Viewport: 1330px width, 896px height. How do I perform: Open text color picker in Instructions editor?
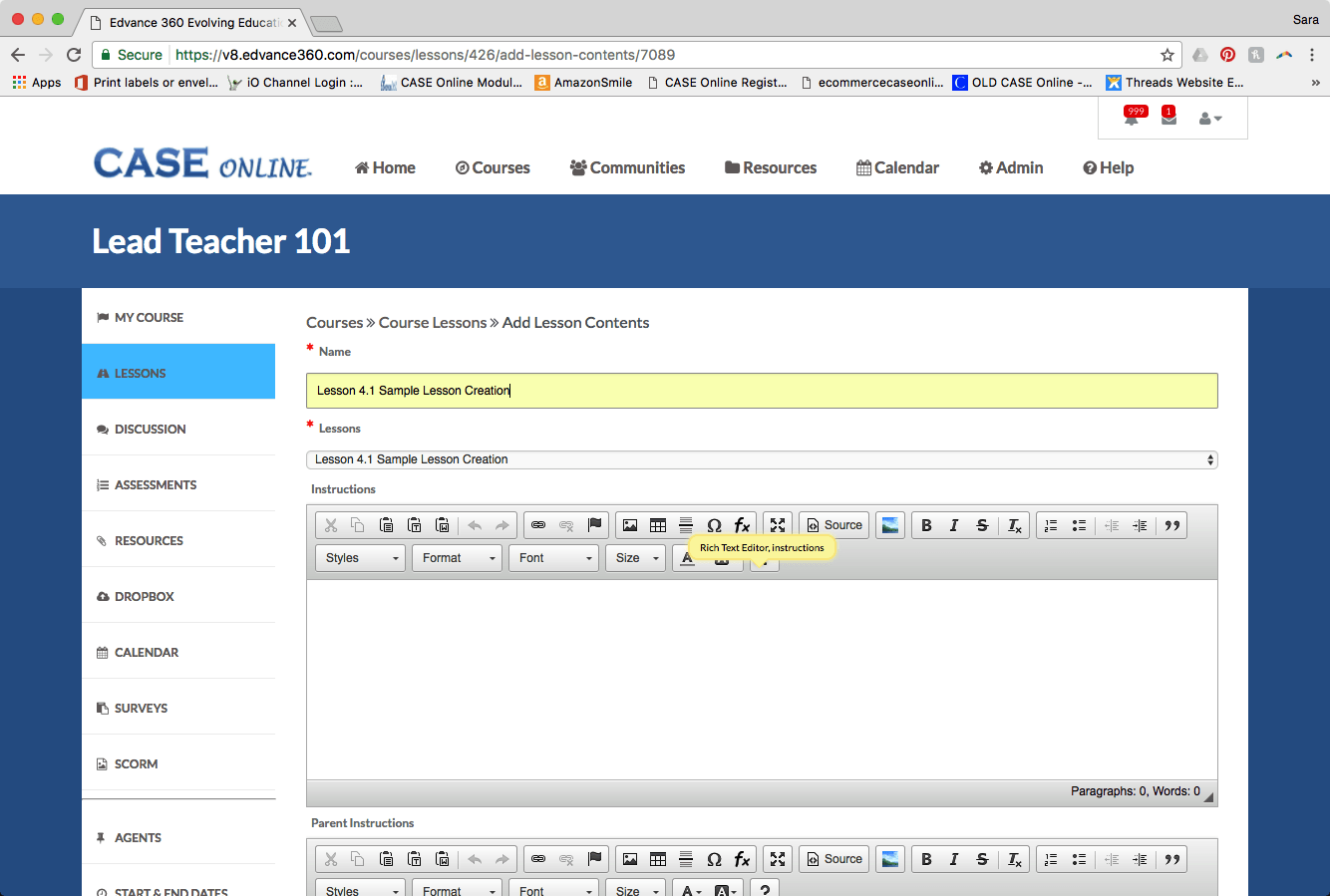688,559
